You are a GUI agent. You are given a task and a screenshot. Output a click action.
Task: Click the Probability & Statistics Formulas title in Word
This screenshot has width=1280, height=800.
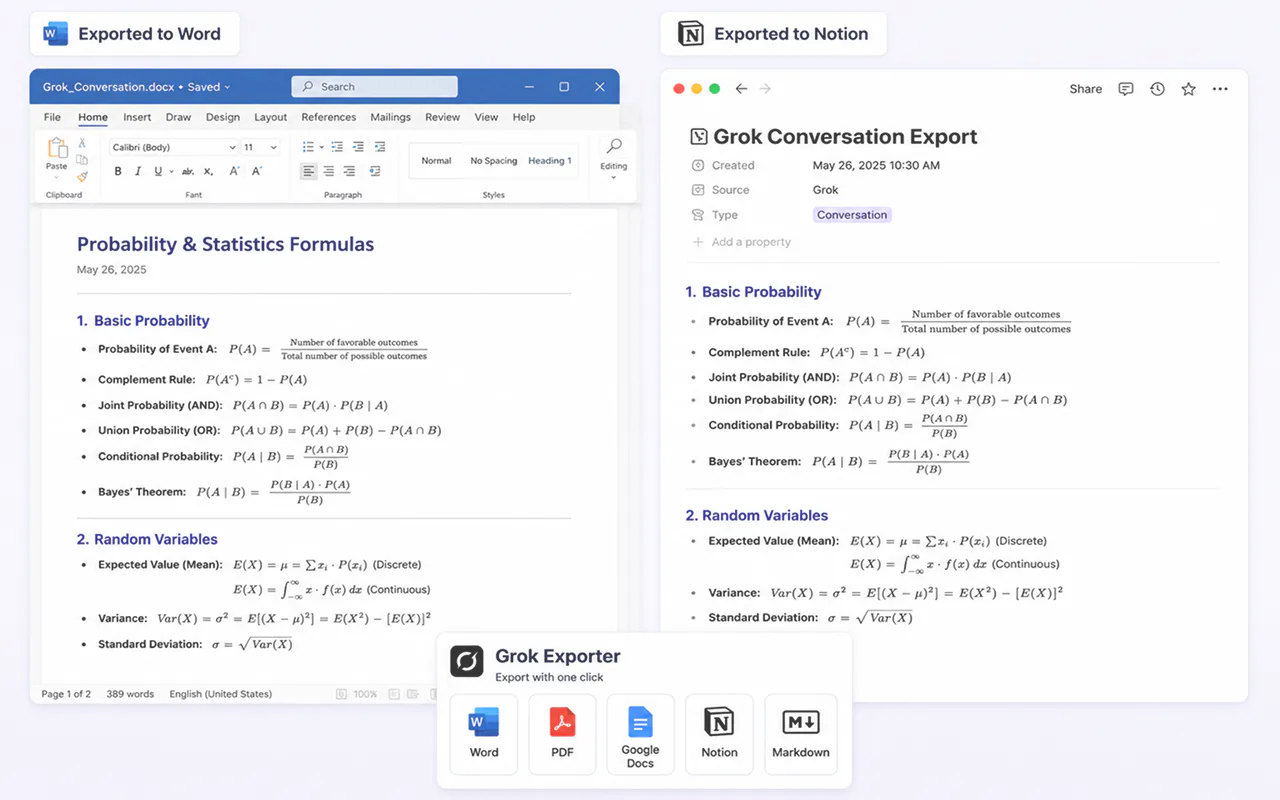(225, 244)
